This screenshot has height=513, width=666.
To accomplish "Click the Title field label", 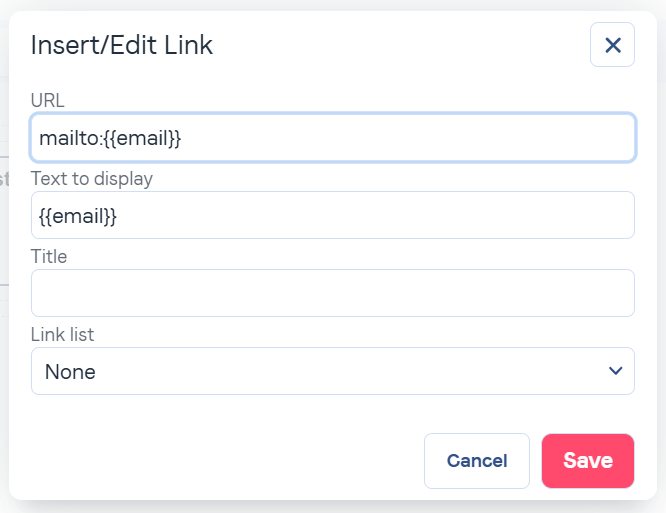I will tap(49, 256).
